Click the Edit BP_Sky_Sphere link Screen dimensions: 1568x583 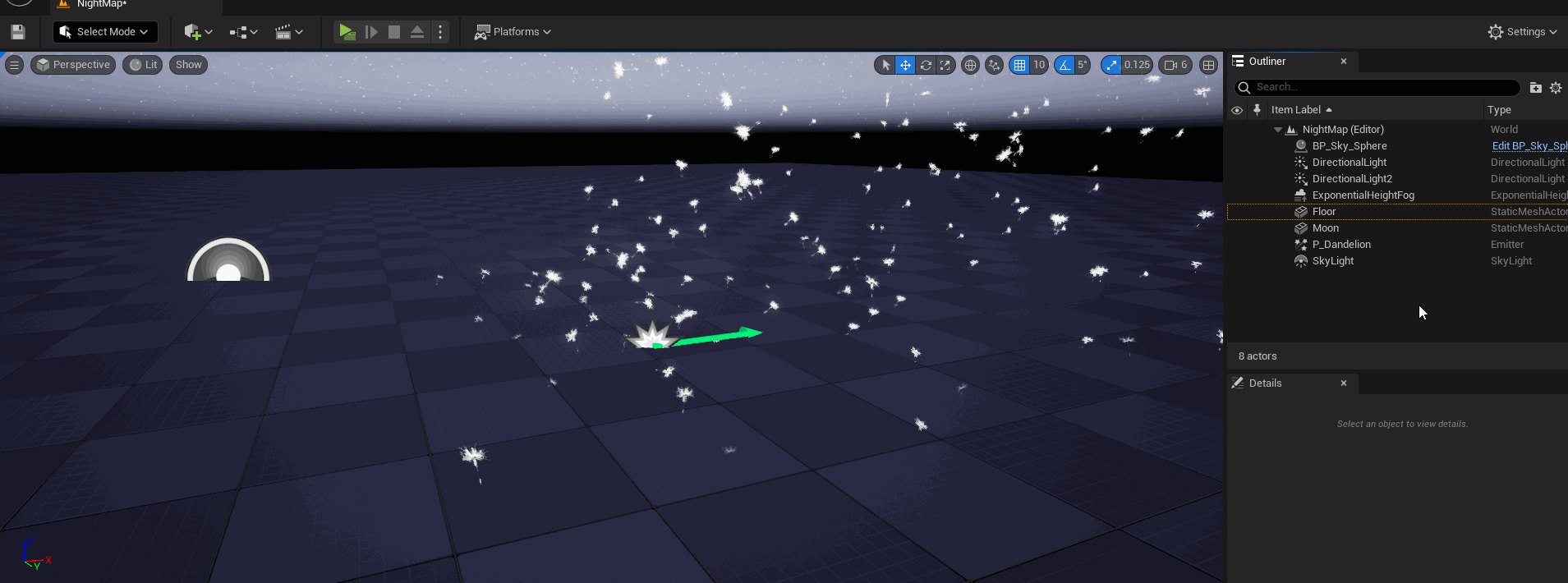point(1529,146)
